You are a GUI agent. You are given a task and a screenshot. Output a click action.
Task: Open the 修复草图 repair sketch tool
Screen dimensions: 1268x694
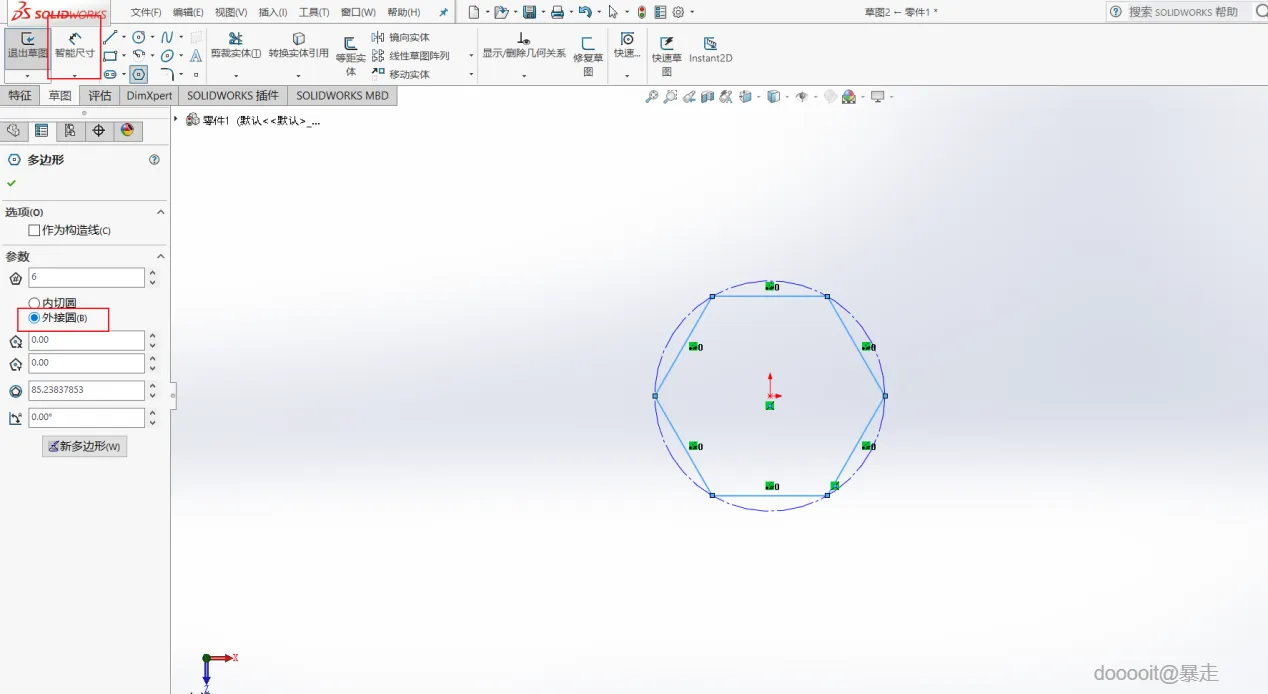(588, 50)
